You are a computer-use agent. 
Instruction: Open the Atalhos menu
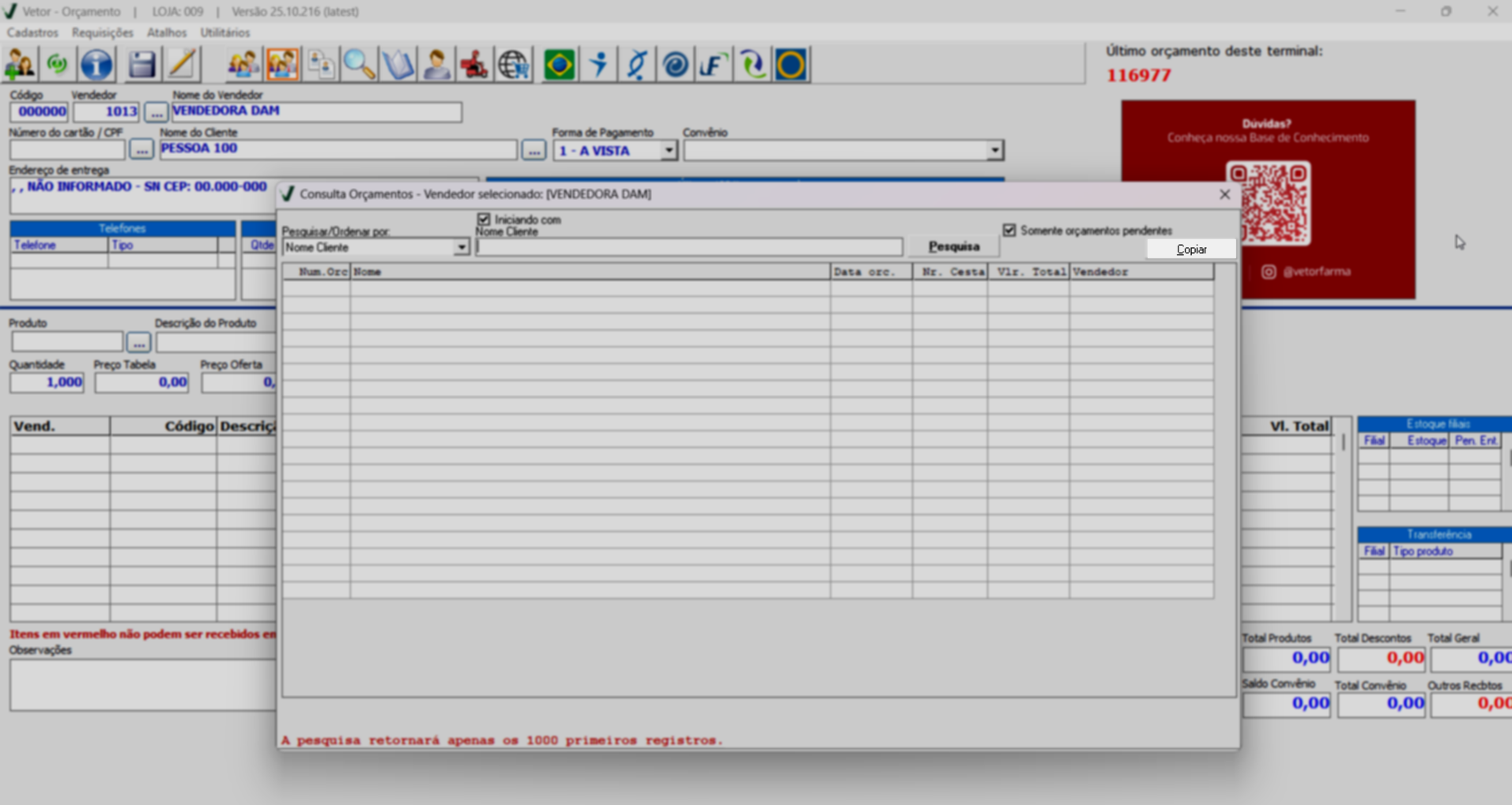[167, 32]
